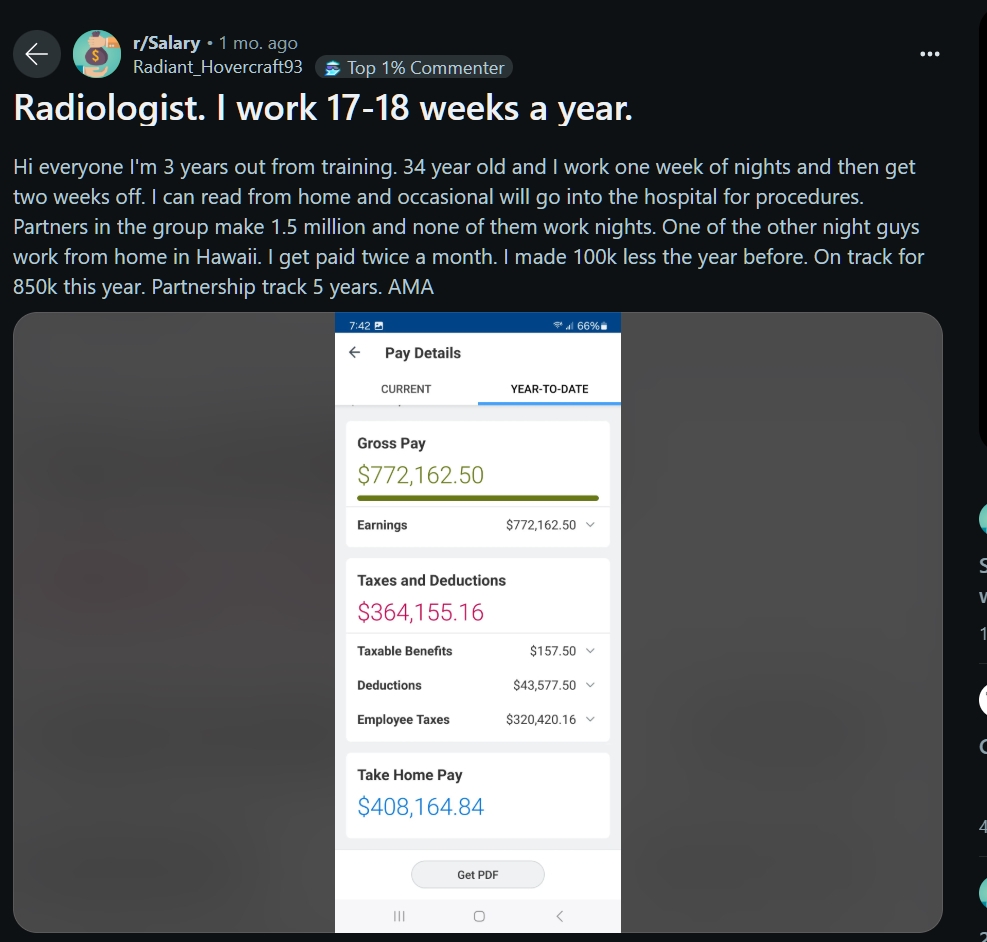Open the r/Salary subreddit link
987x942 pixels.
click(x=167, y=43)
